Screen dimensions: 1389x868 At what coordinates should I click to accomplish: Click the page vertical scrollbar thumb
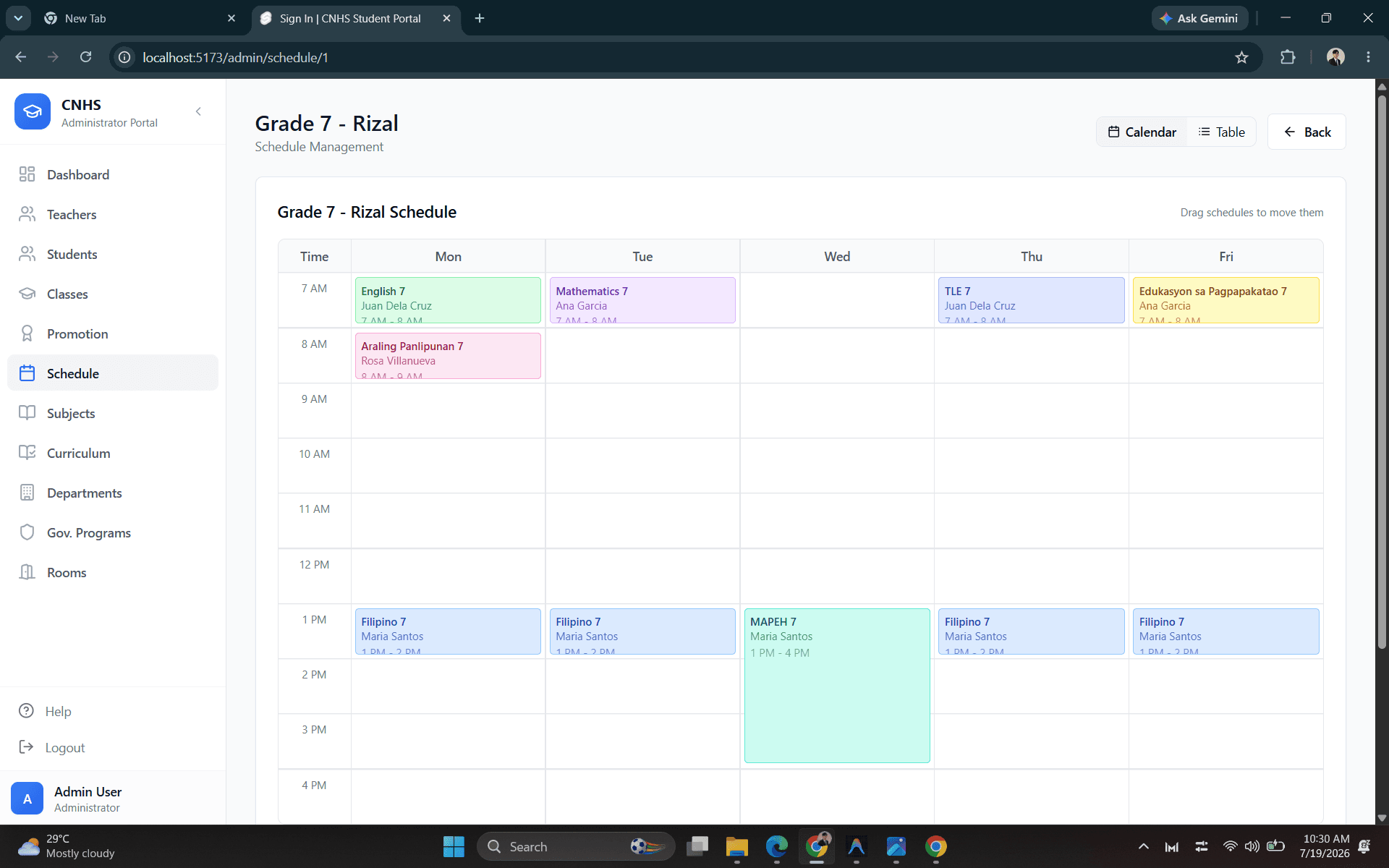(1382, 372)
